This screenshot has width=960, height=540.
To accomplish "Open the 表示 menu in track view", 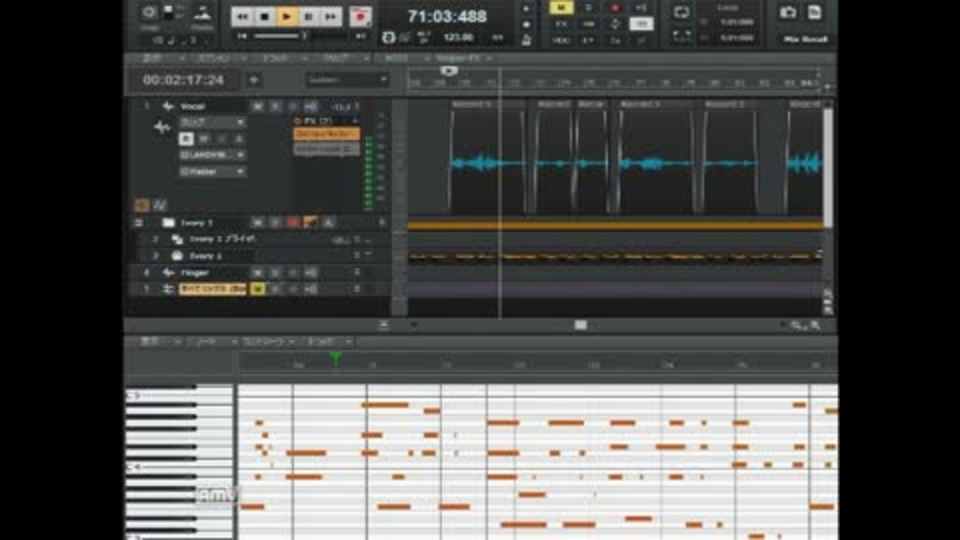I will pyautogui.click(x=152, y=58).
